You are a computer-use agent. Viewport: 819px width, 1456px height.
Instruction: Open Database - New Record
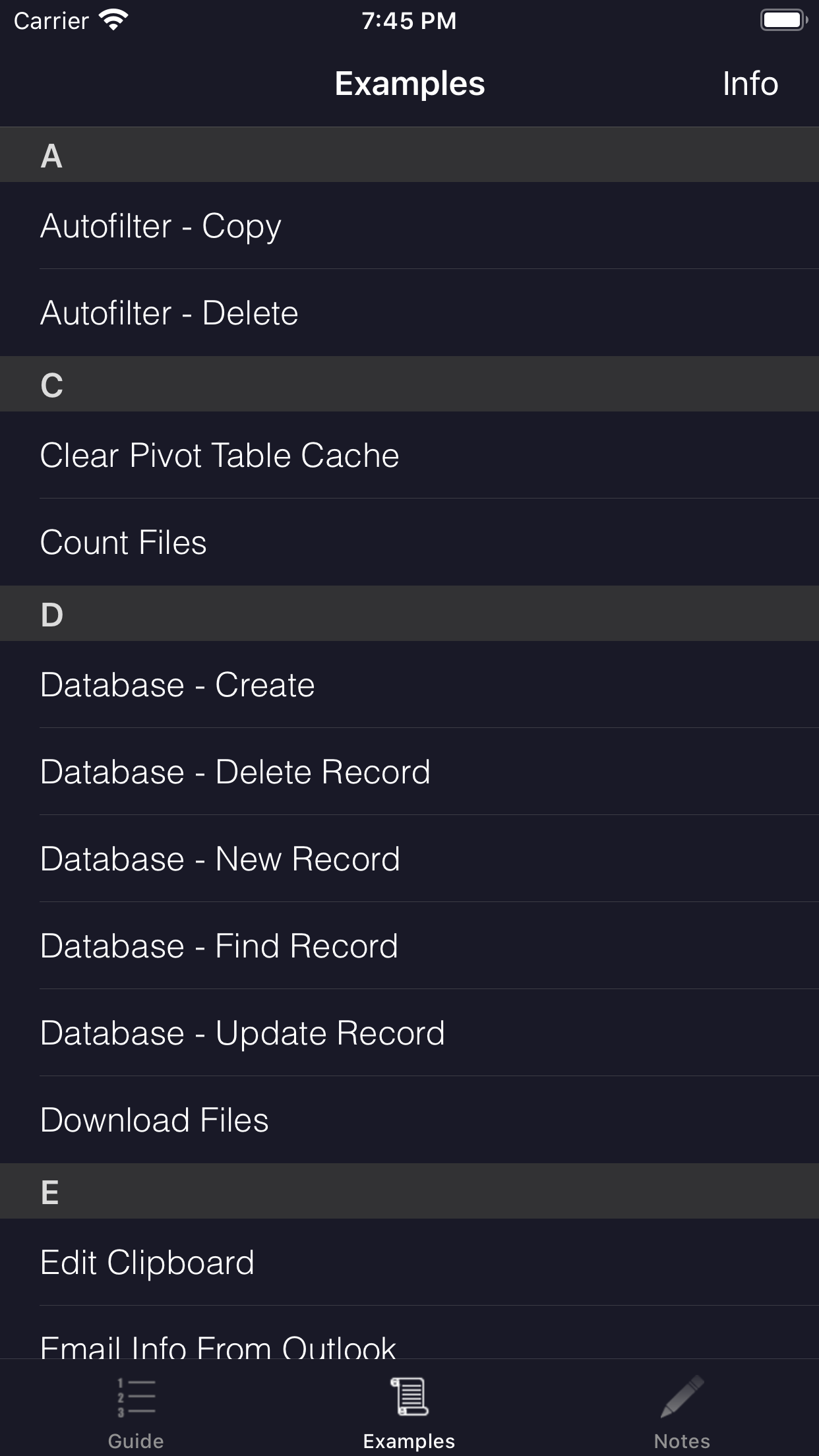click(409, 859)
